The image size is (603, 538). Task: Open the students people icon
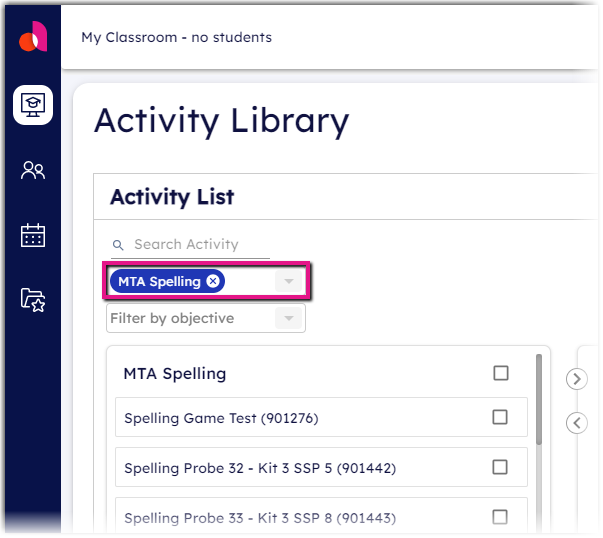click(x=33, y=170)
